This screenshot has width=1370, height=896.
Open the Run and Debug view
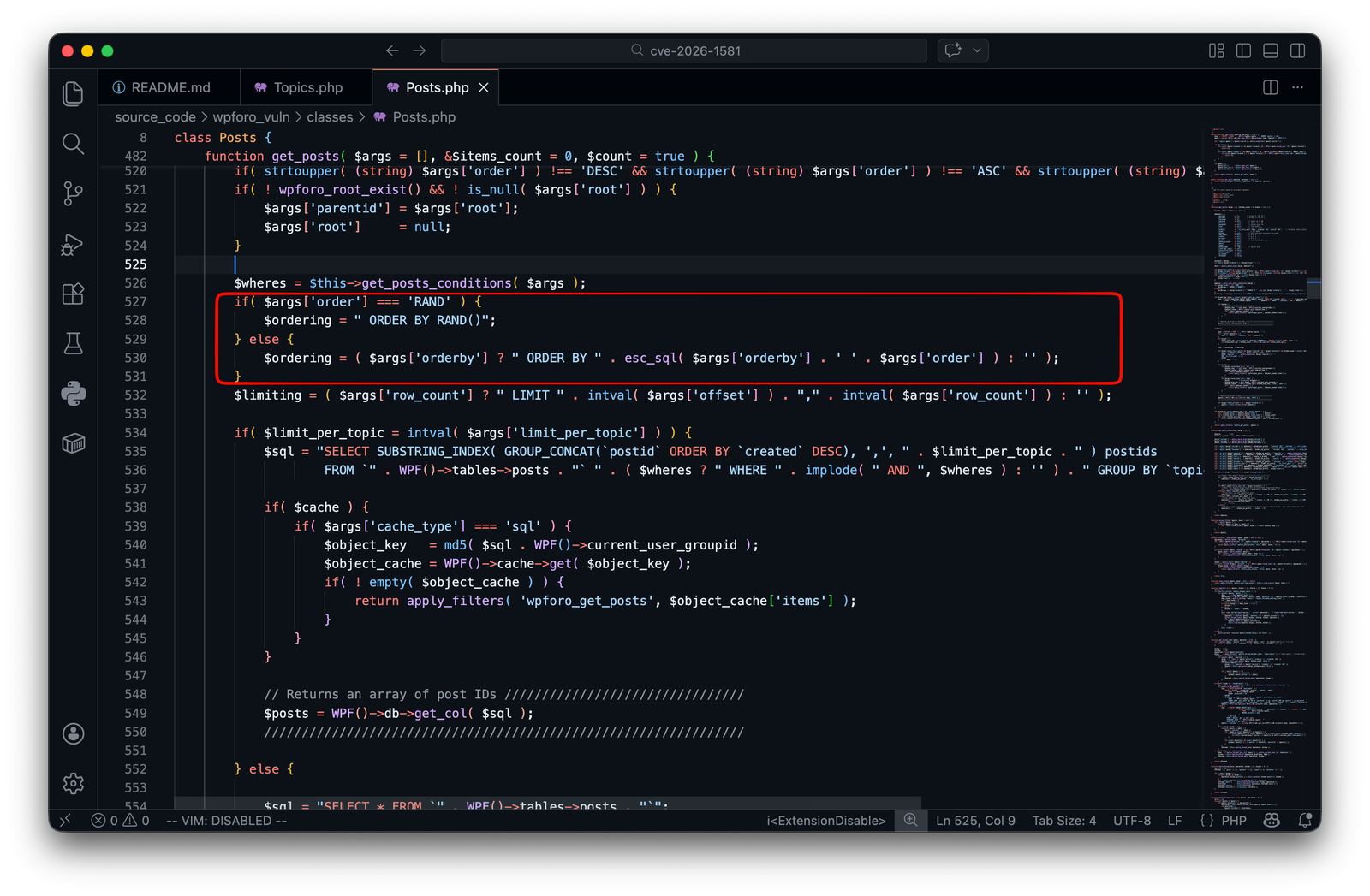[74, 245]
